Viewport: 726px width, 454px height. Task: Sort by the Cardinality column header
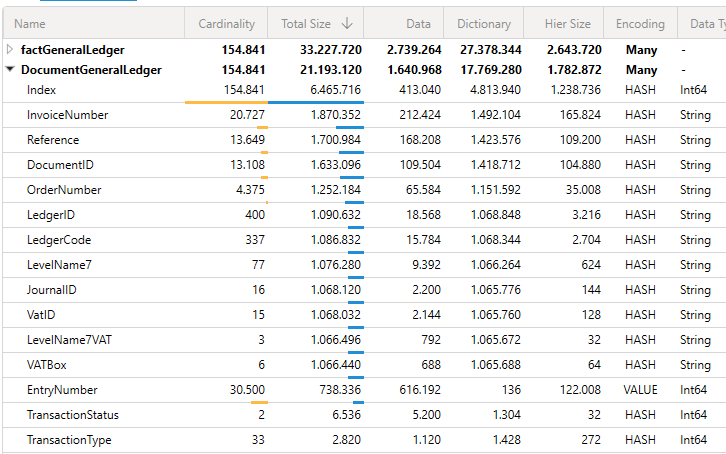(x=226, y=23)
